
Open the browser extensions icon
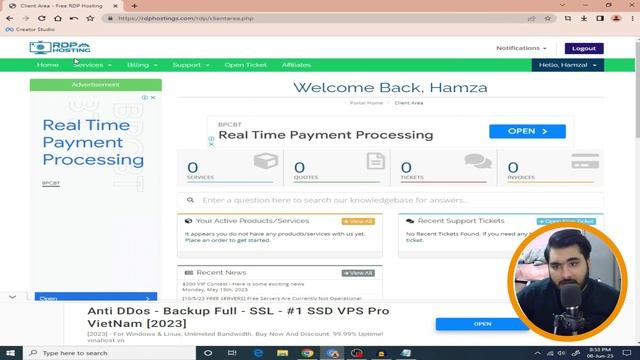pyautogui.click(x=568, y=18)
